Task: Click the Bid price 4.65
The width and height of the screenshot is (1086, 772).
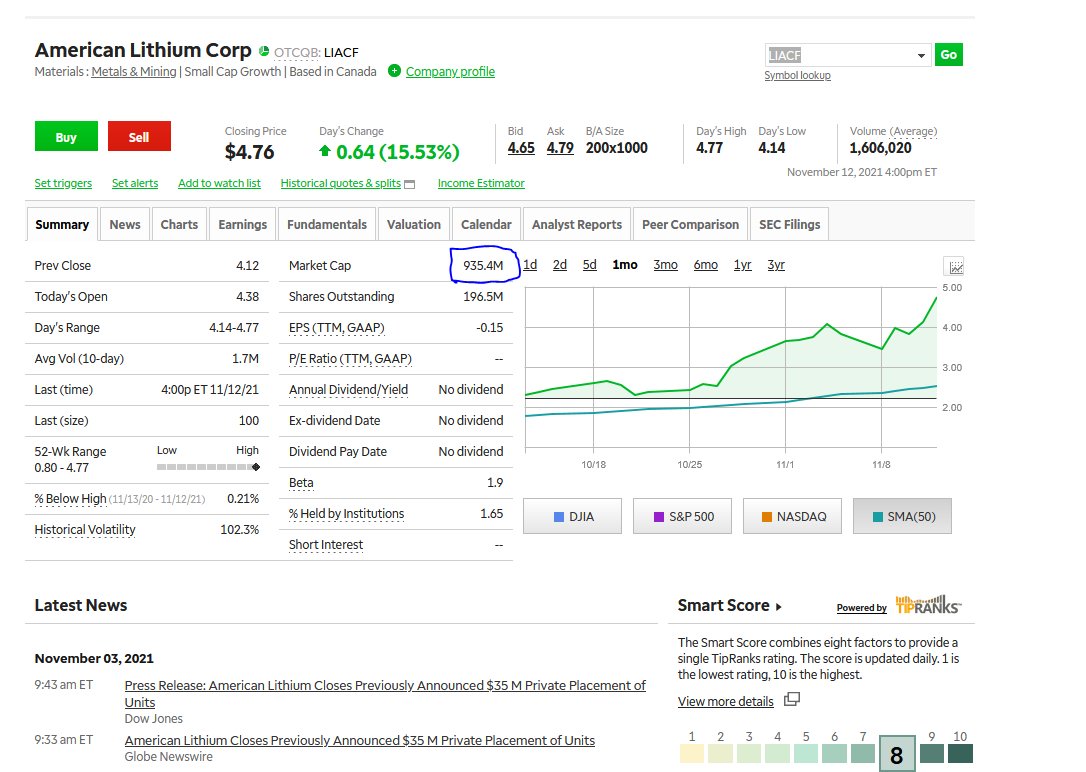Action: click(x=521, y=147)
